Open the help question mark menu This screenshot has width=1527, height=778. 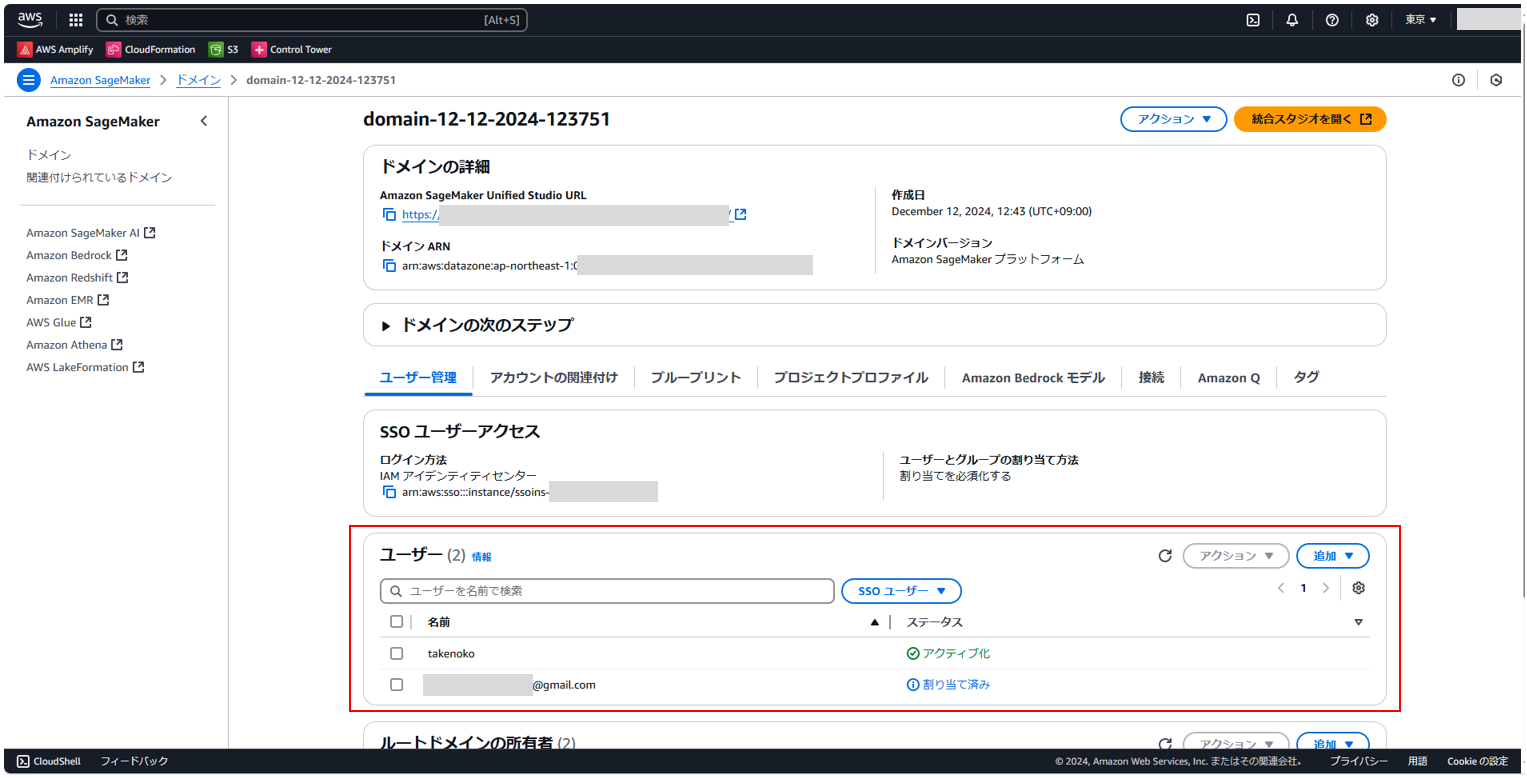(x=1332, y=20)
